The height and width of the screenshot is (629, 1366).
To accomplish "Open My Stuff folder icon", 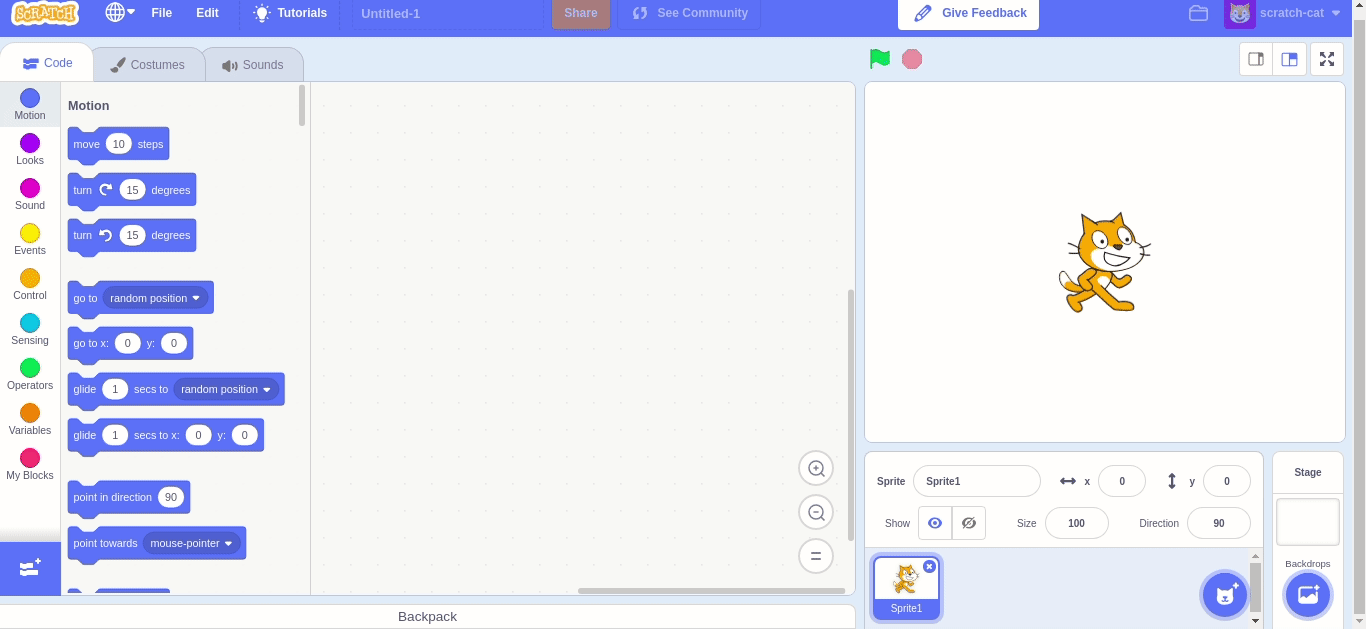I will point(1198,13).
